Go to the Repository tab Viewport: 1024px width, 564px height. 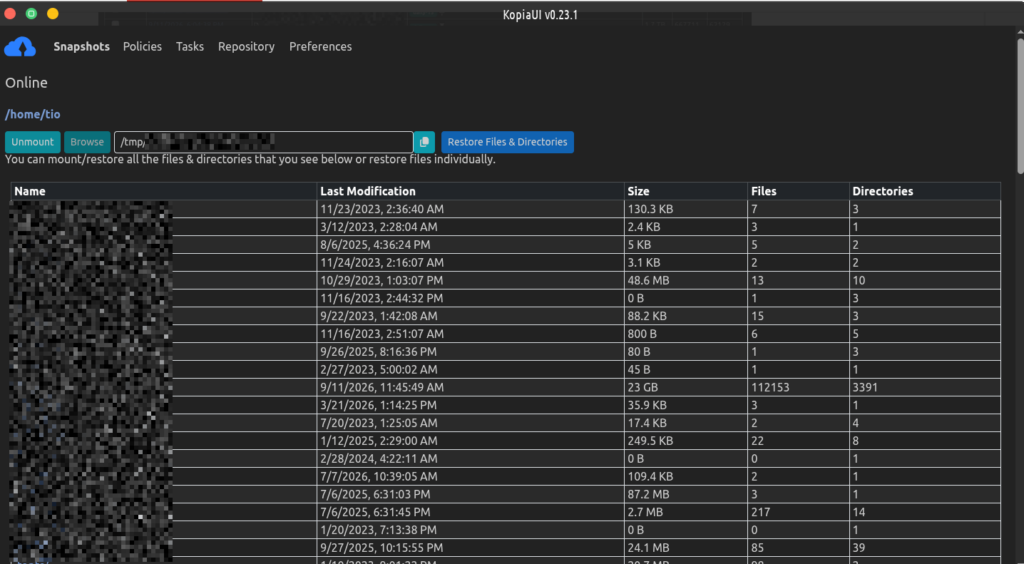[246, 46]
